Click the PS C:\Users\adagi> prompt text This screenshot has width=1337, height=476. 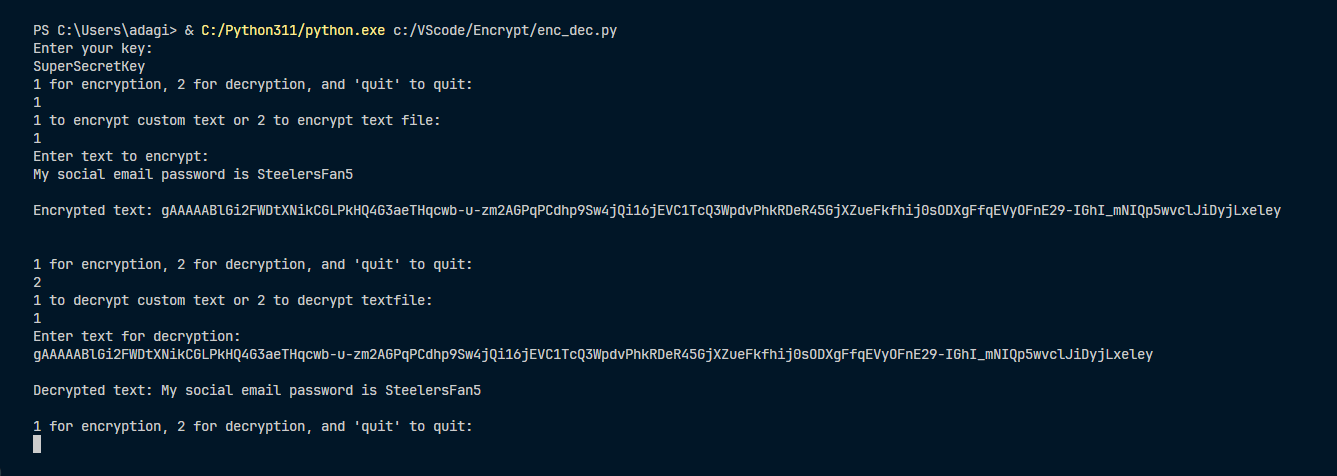pyautogui.click(x=104, y=30)
